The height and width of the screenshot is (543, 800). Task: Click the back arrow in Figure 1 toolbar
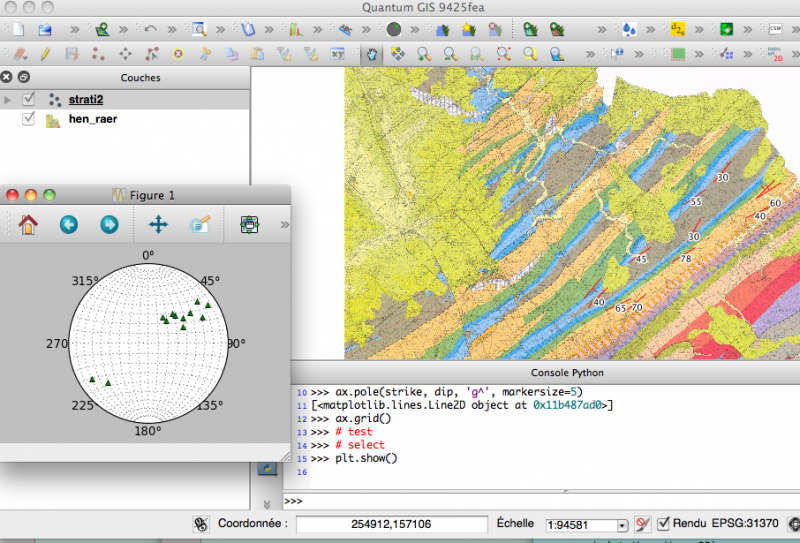point(68,225)
